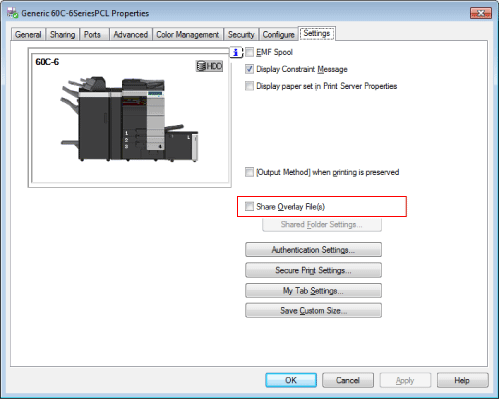Image resolution: width=500 pixels, height=399 pixels.
Task: Click the 60C-6 model name text
Action: coord(47,62)
